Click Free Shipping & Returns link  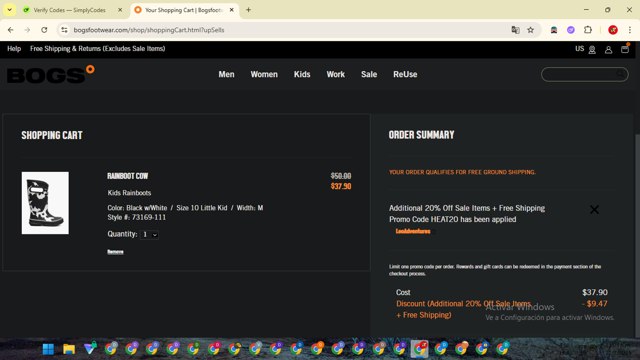click(98, 49)
